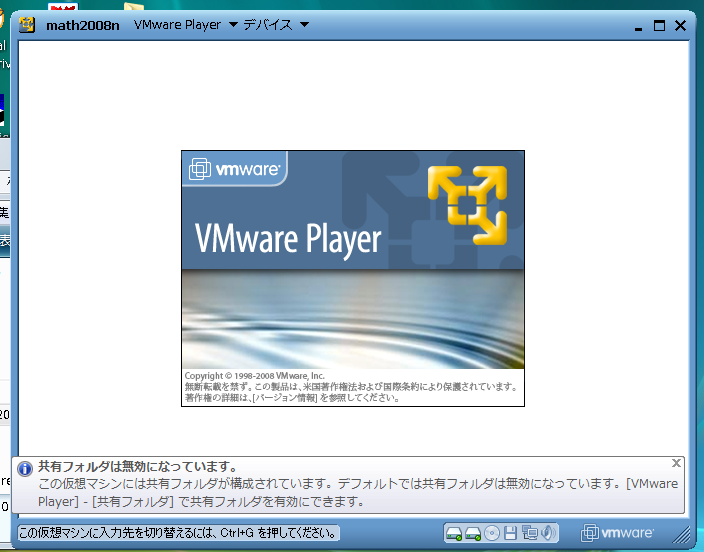The image size is (704, 552).
Task: Dismiss the shared folders notification
Action: 676,463
